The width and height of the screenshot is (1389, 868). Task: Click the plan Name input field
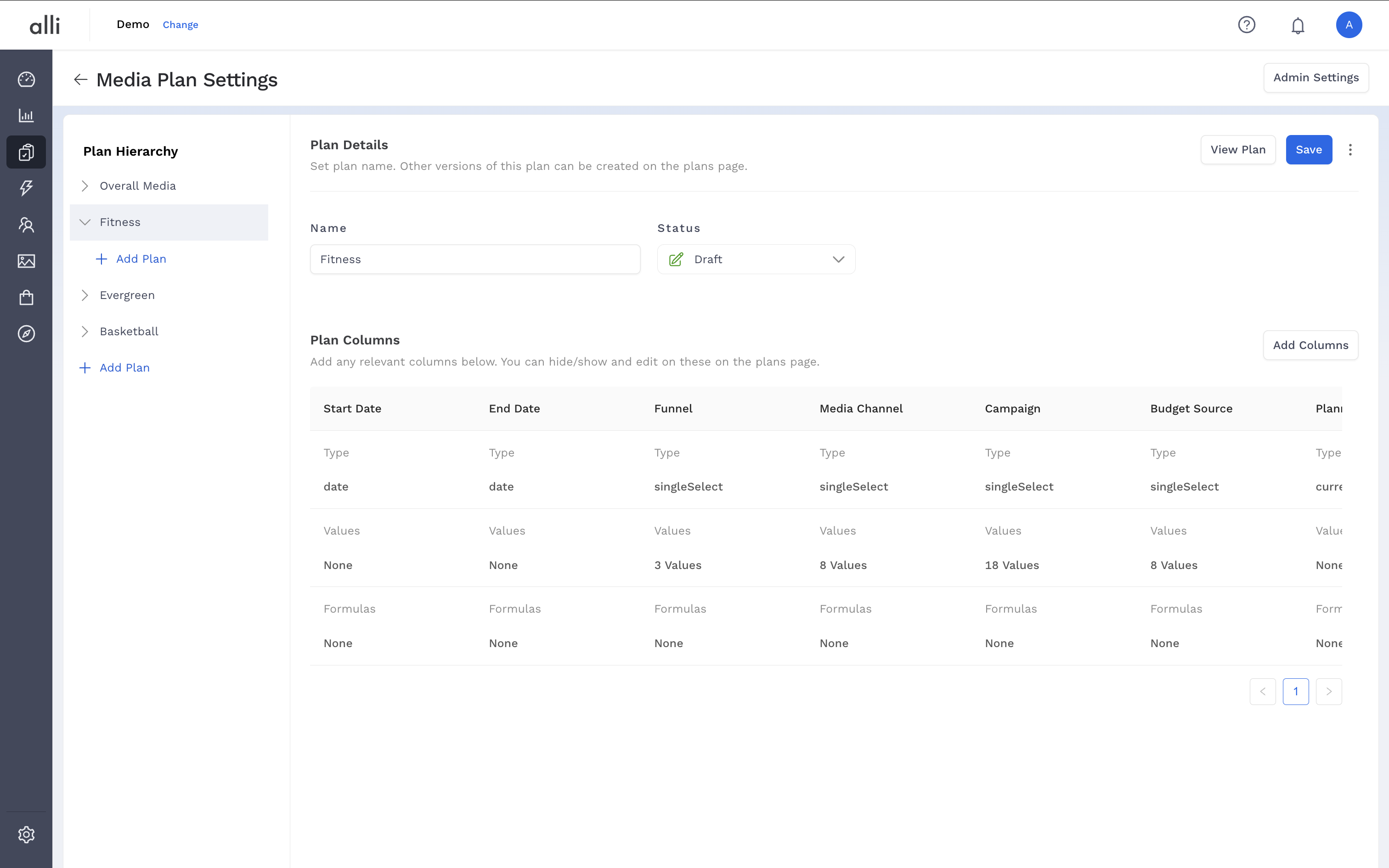(474, 259)
